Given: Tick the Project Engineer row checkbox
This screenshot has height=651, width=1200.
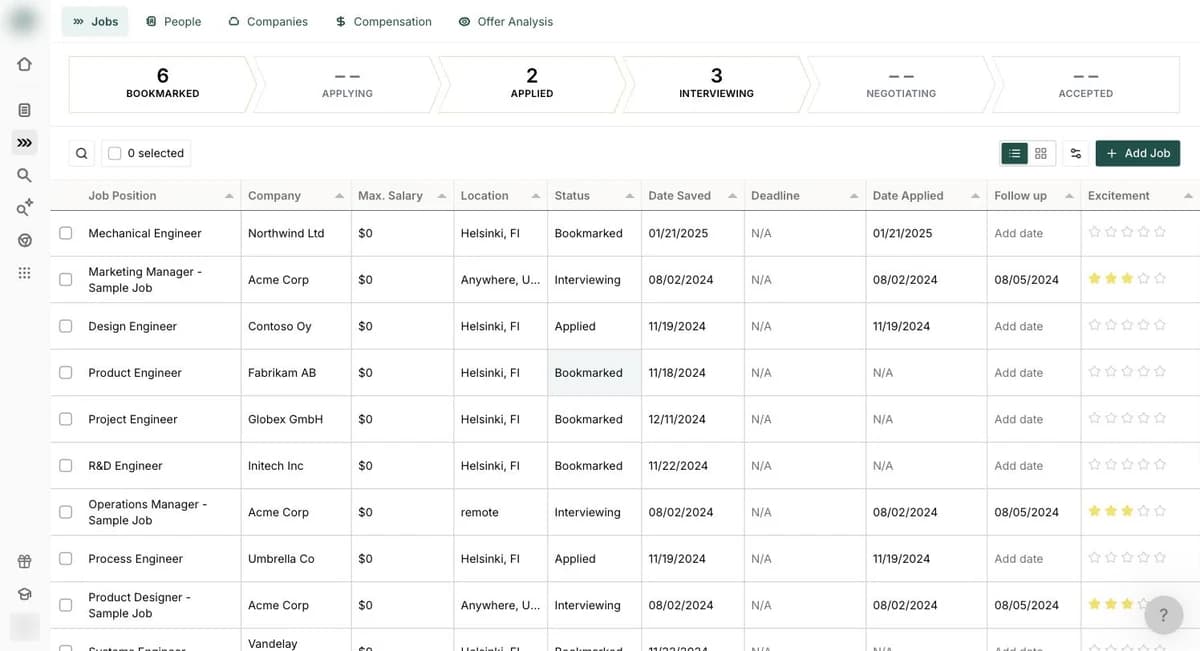Looking at the screenshot, I should (x=66, y=419).
